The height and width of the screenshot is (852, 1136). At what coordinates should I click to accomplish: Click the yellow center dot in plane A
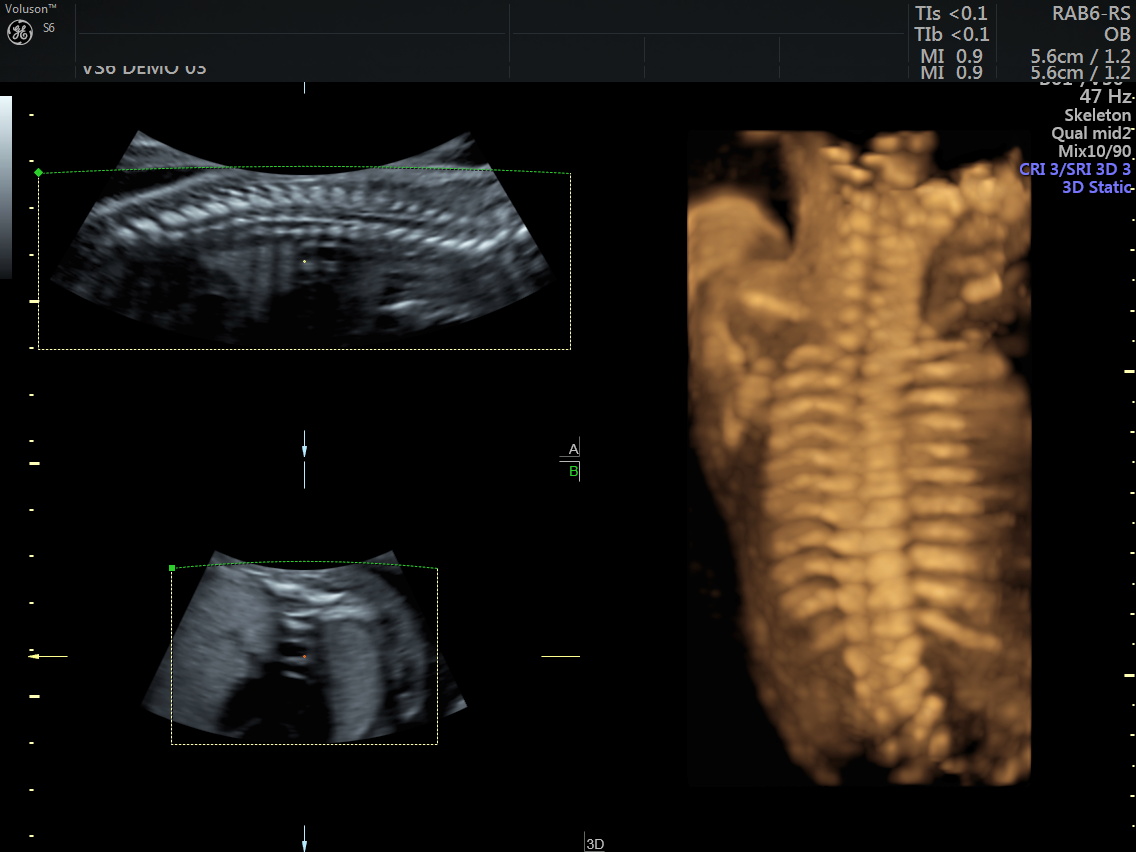click(x=305, y=262)
